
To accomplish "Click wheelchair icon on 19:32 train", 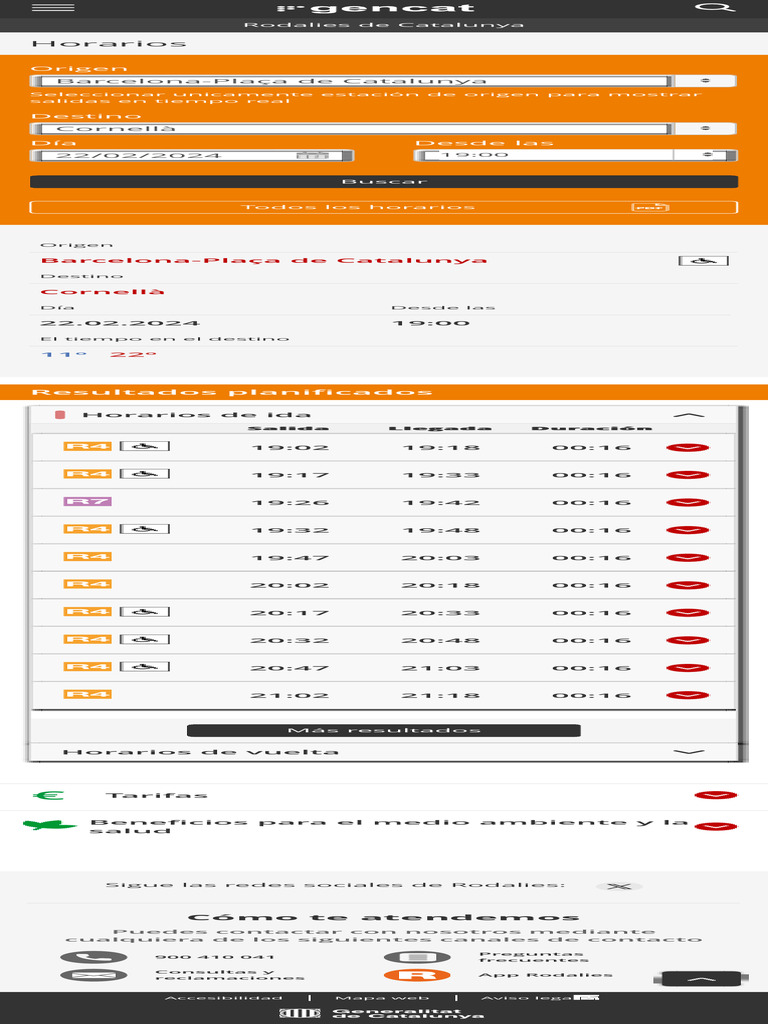I will tap(145, 529).
